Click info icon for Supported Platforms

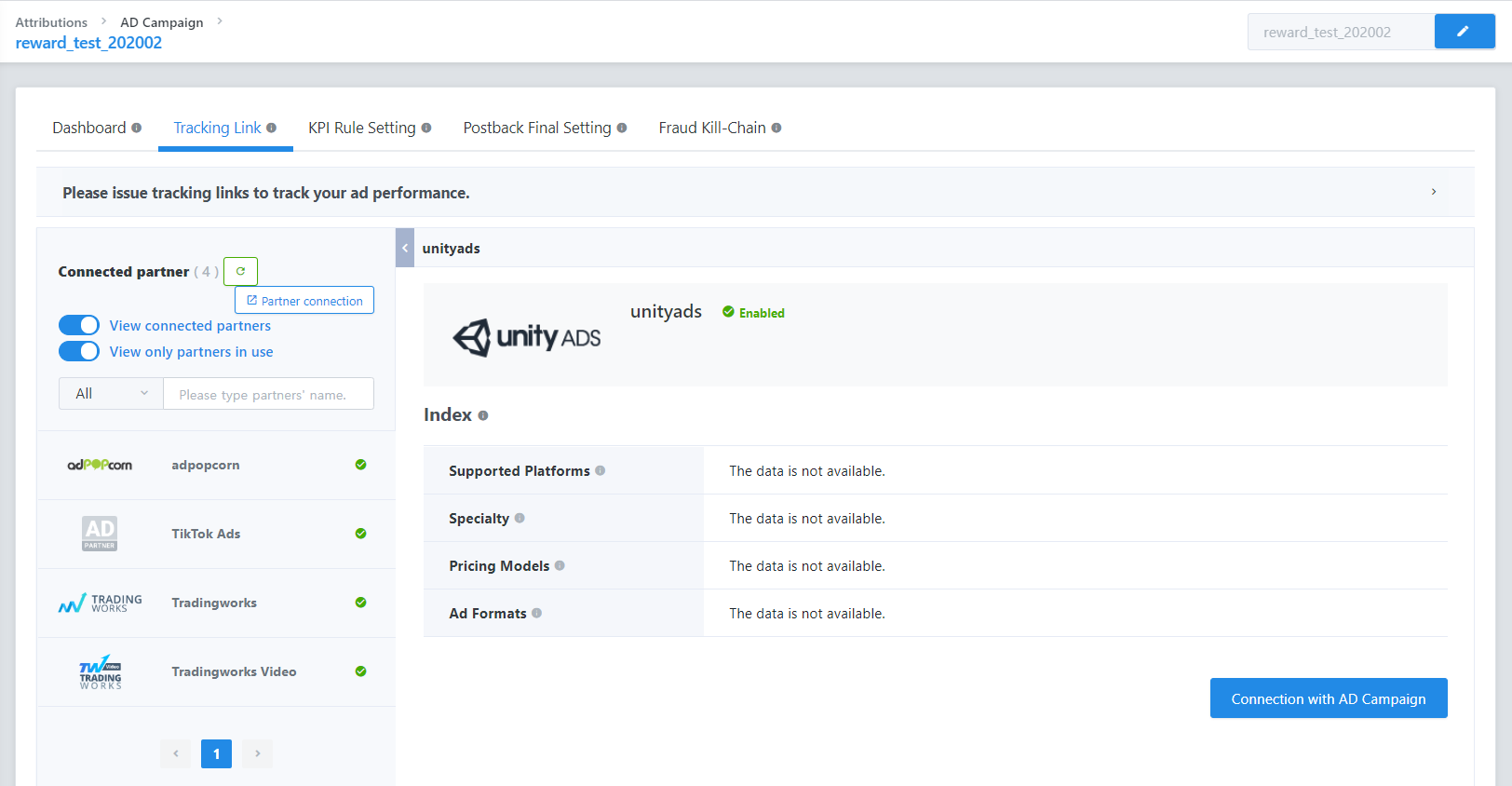click(x=601, y=470)
